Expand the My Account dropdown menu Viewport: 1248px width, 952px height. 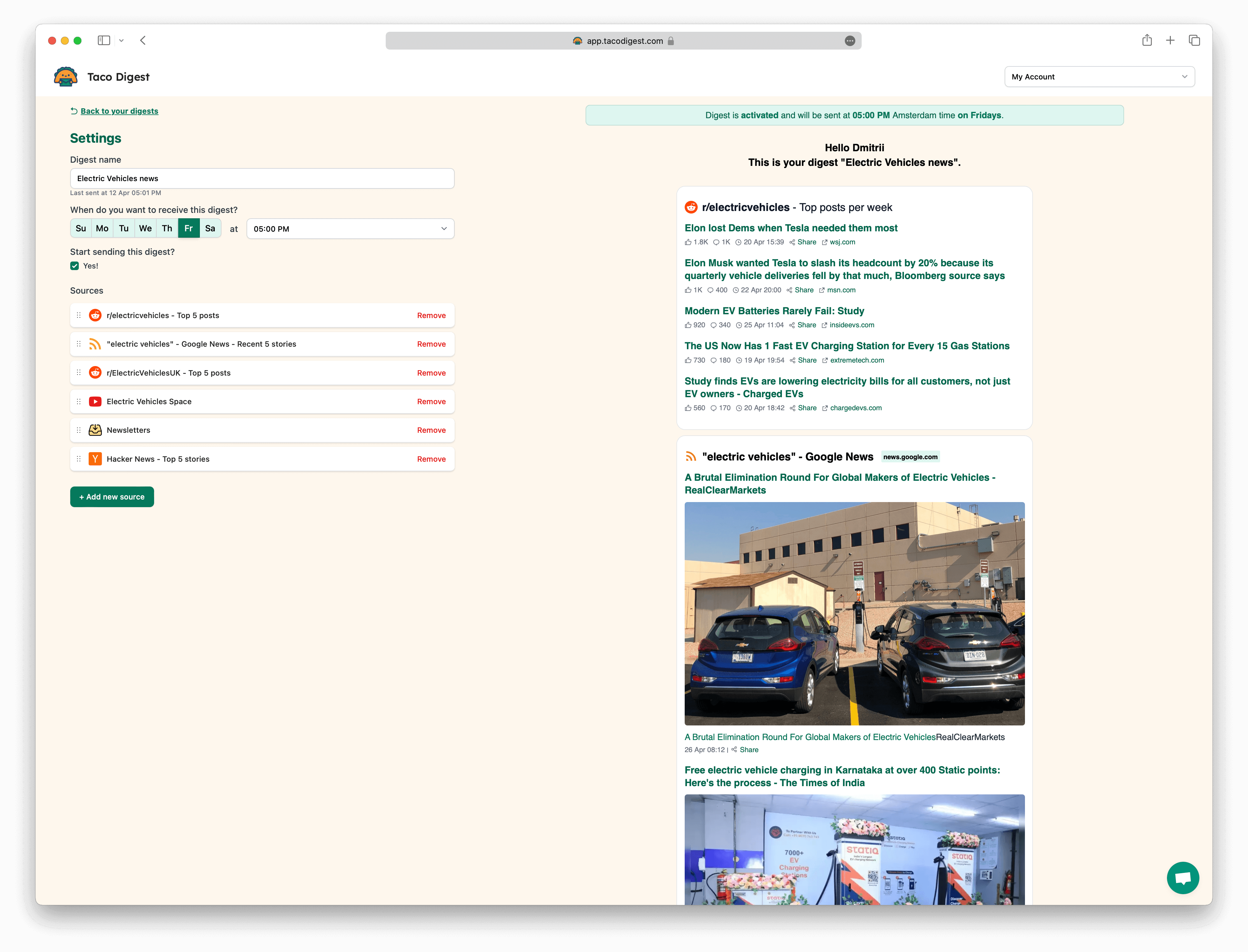click(x=1100, y=76)
